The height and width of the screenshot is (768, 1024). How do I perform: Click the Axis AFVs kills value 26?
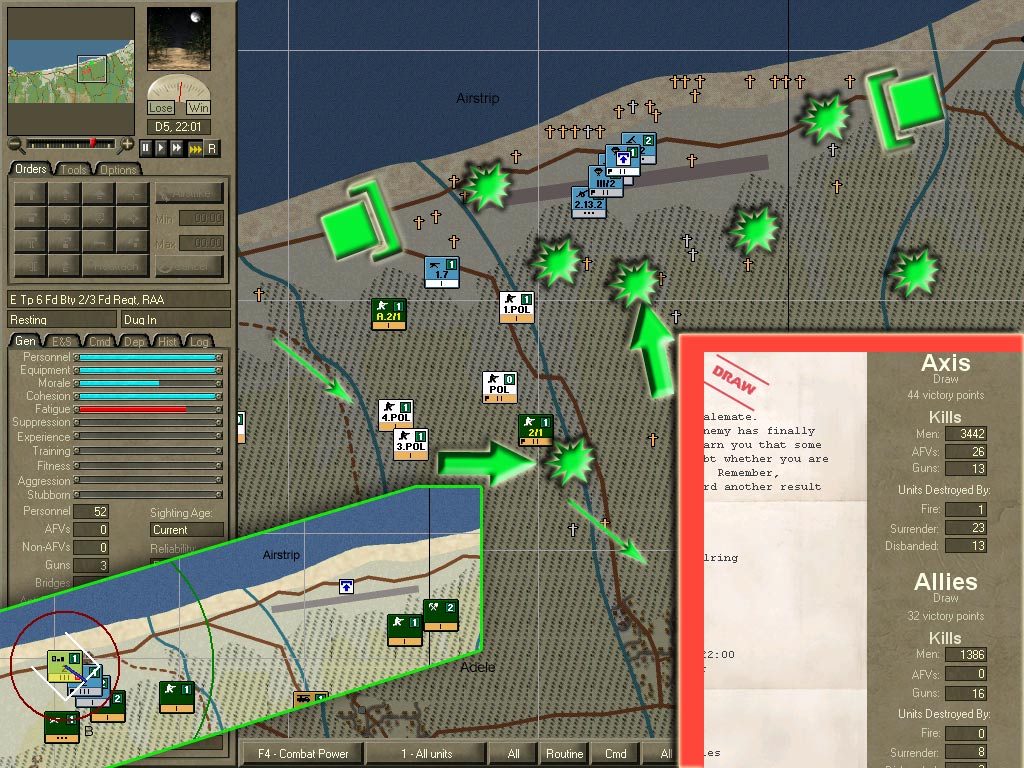click(x=966, y=451)
